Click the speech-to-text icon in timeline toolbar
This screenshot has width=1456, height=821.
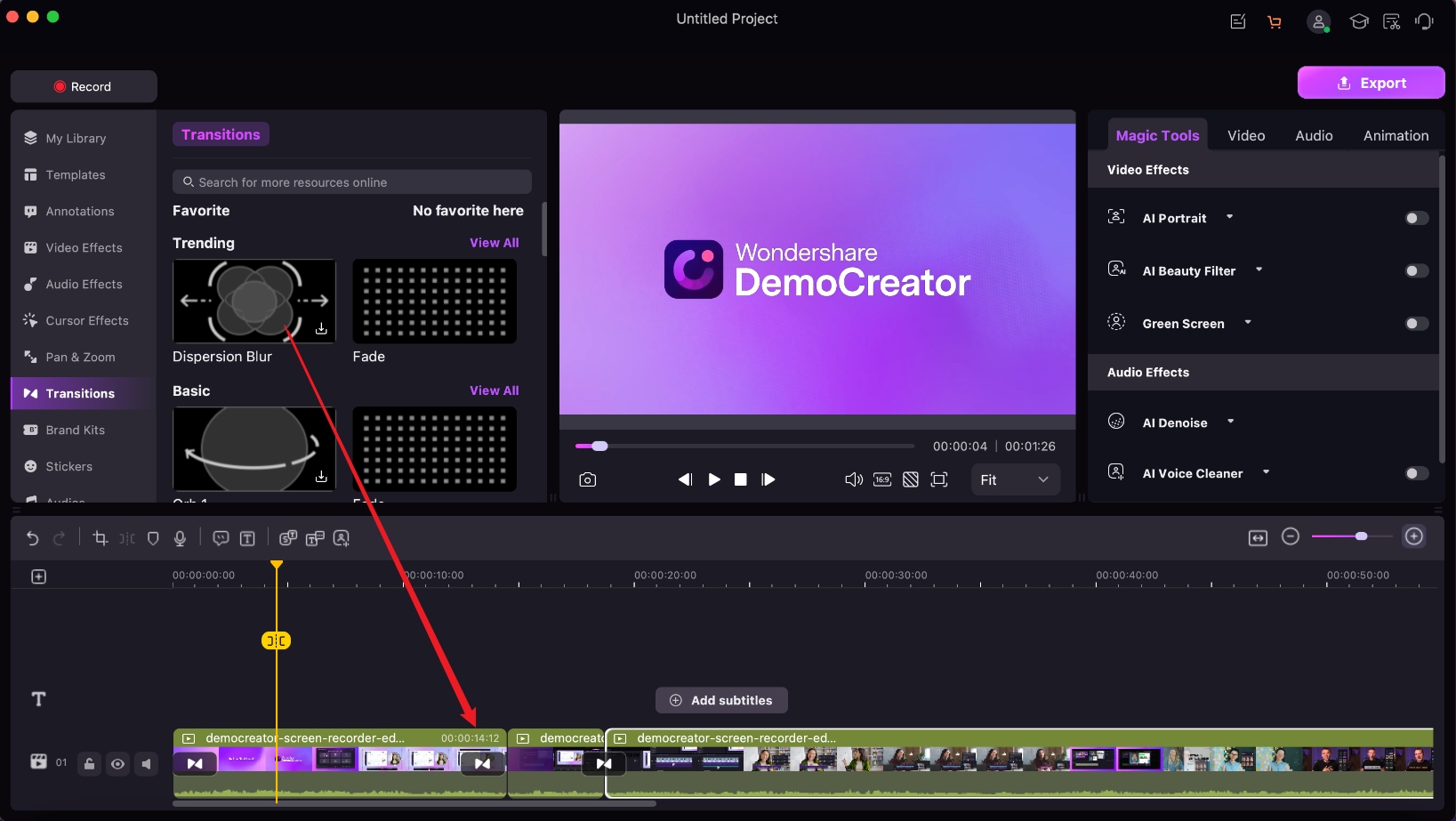point(288,538)
